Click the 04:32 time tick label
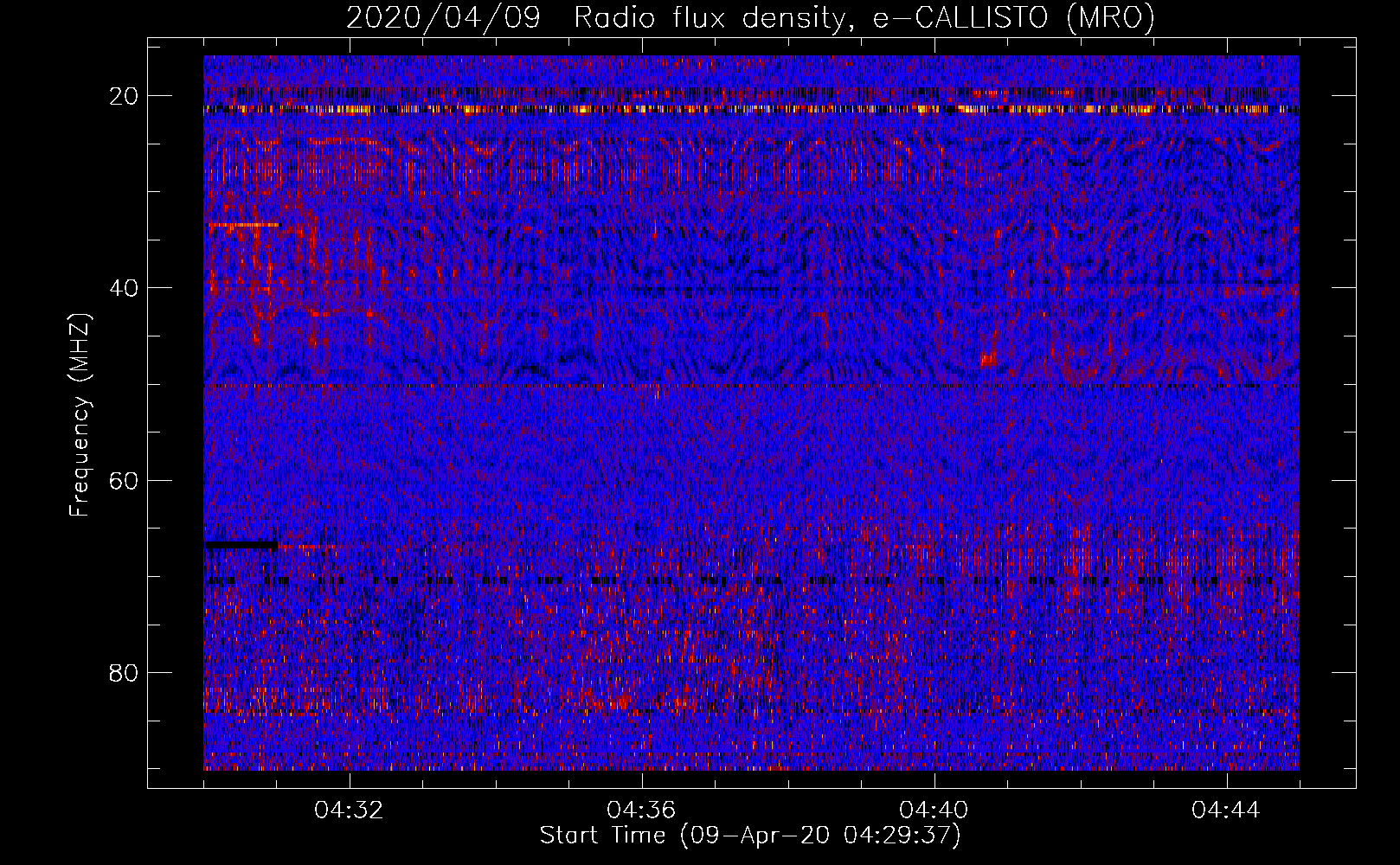The height and width of the screenshot is (865, 1400). pyautogui.click(x=350, y=811)
